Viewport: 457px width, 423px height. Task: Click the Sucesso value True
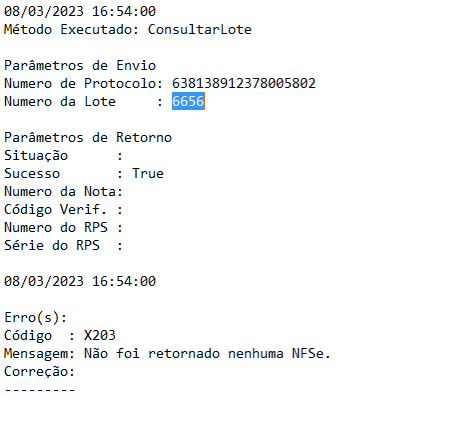(148, 173)
